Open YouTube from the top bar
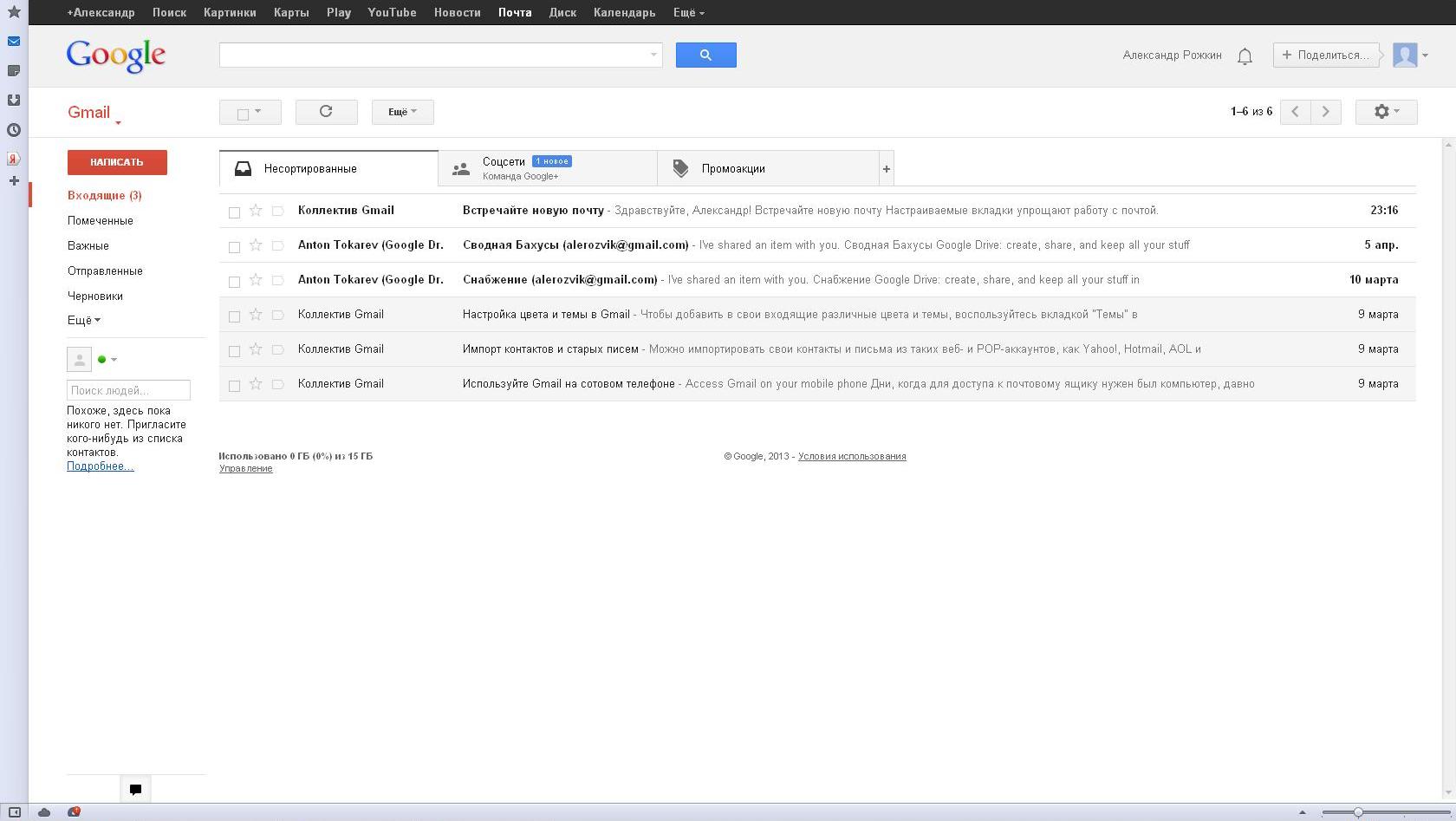Screen dimensions: 1456x821 click(x=392, y=12)
